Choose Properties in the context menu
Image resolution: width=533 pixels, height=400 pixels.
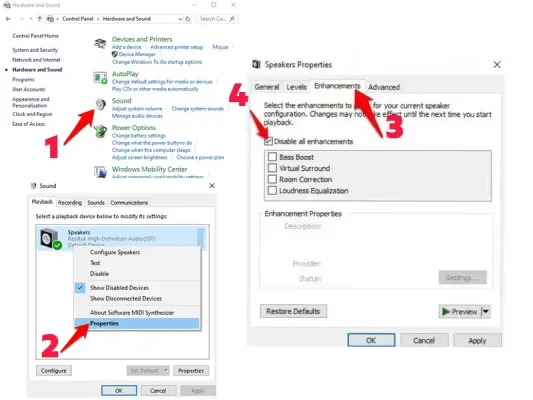[x=137, y=324]
